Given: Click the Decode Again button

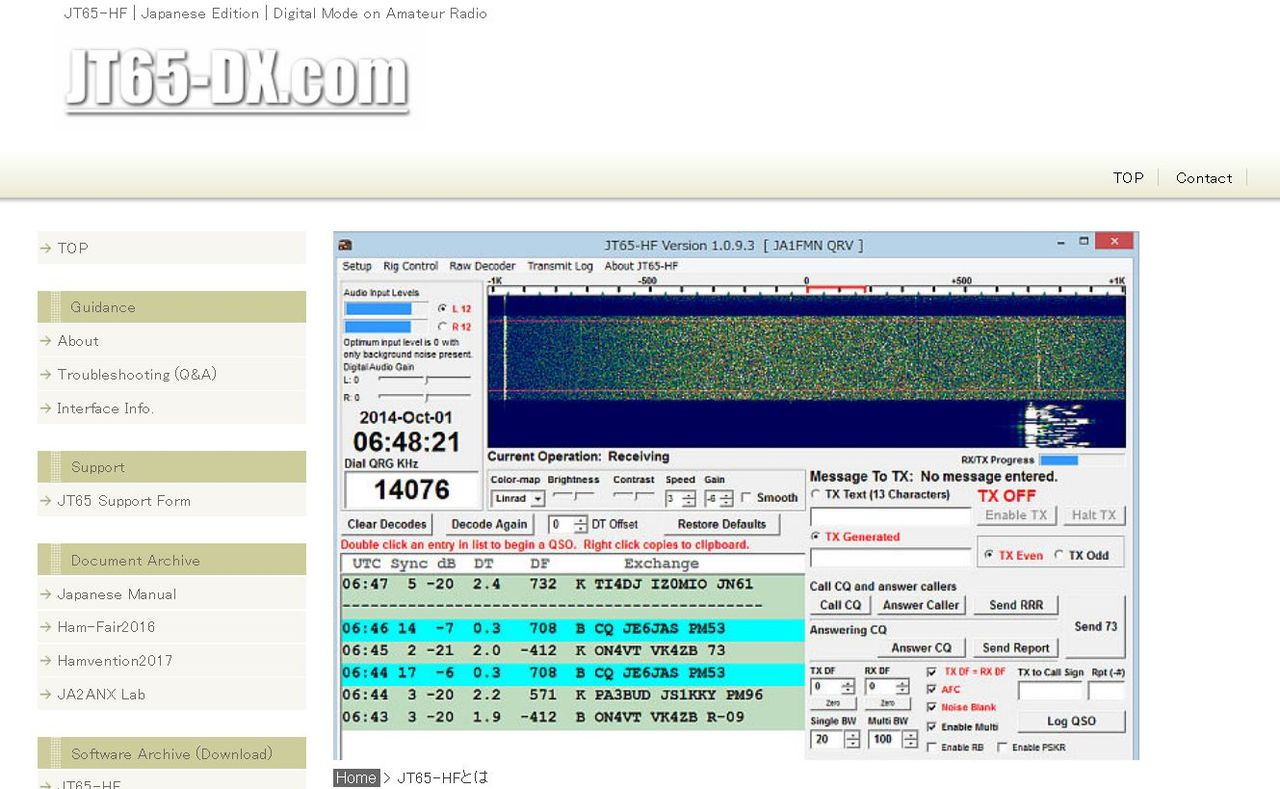Looking at the screenshot, I should (489, 524).
